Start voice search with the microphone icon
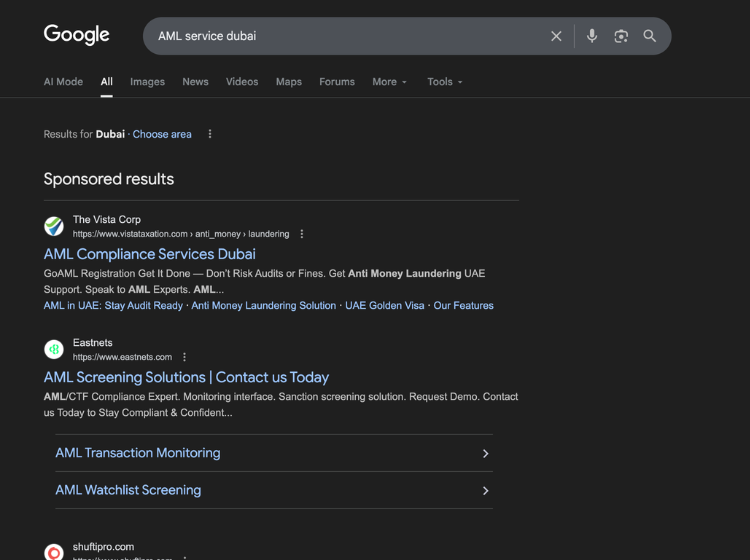The width and height of the screenshot is (750, 560). (592, 36)
